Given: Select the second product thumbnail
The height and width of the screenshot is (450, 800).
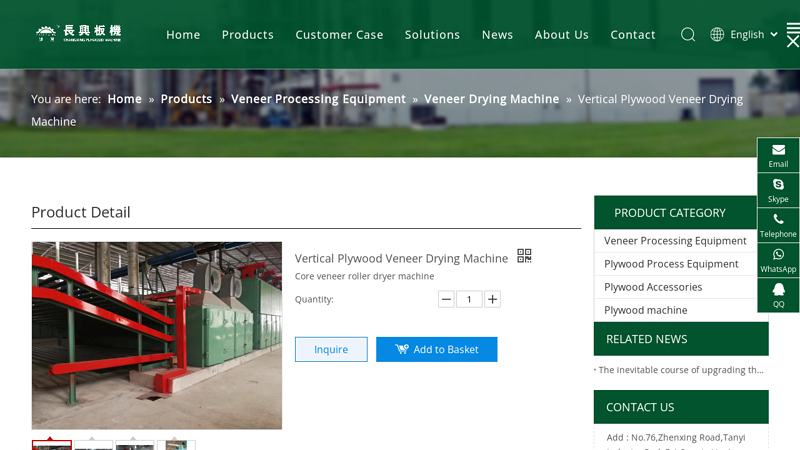Looking at the screenshot, I should point(93,445).
